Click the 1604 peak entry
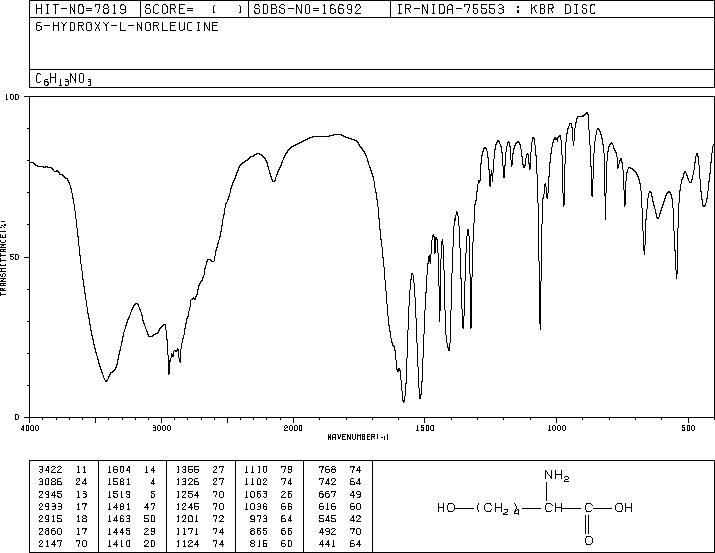This screenshot has height=553, width=715. click(x=119, y=469)
